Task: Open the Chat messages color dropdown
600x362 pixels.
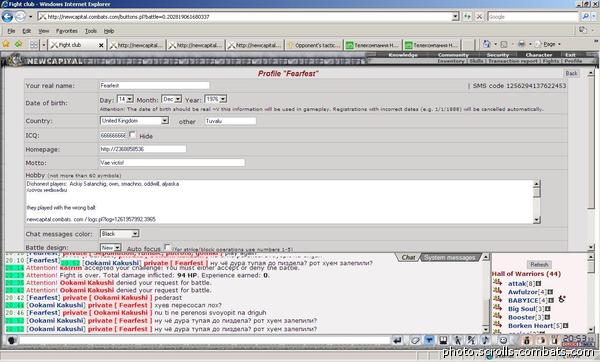Action: click(119, 233)
